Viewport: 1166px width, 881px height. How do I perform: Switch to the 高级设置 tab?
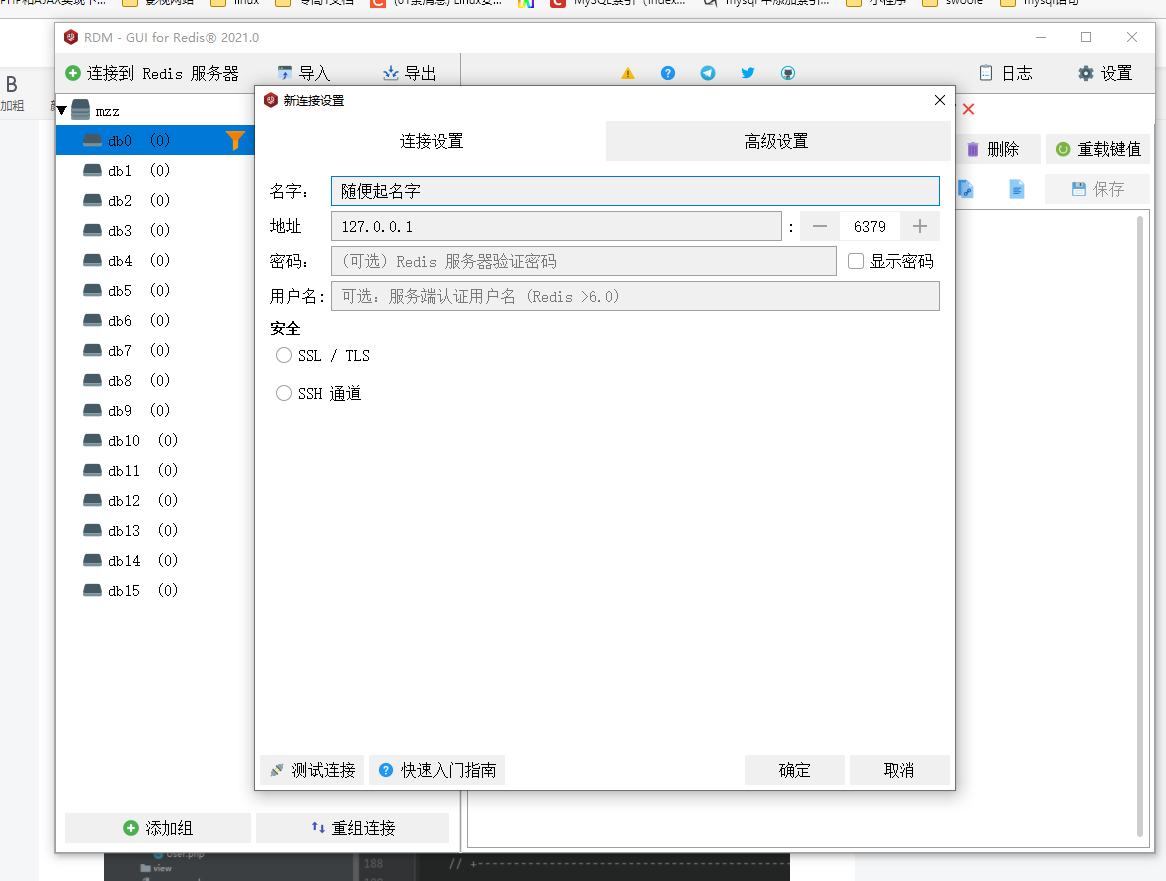point(777,141)
